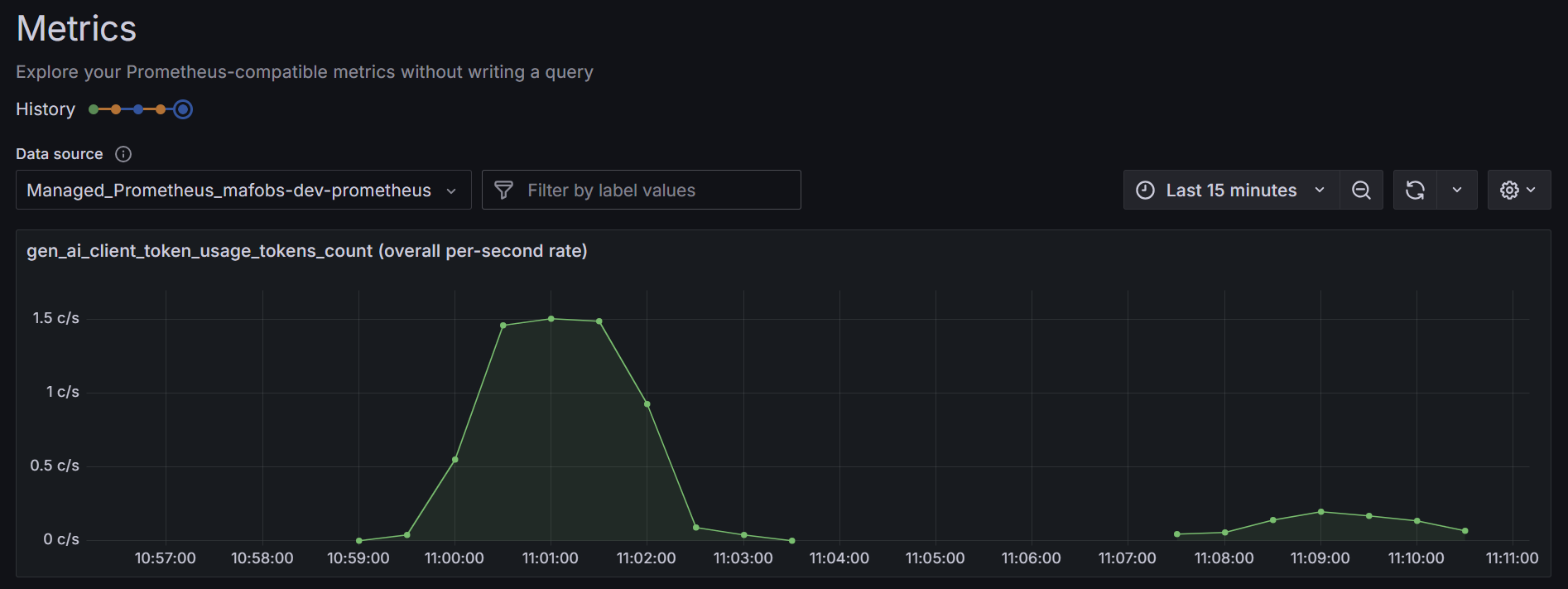The height and width of the screenshot is (589, 1568).
Task: Click the clock icon in time picker
Action: pos(1145,191)
